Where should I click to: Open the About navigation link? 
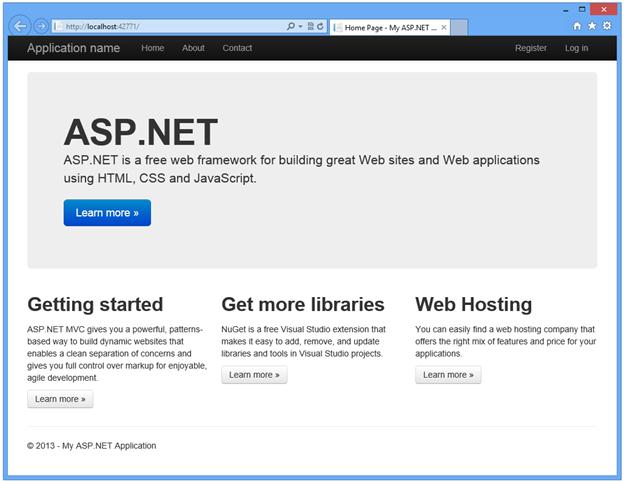193,48
